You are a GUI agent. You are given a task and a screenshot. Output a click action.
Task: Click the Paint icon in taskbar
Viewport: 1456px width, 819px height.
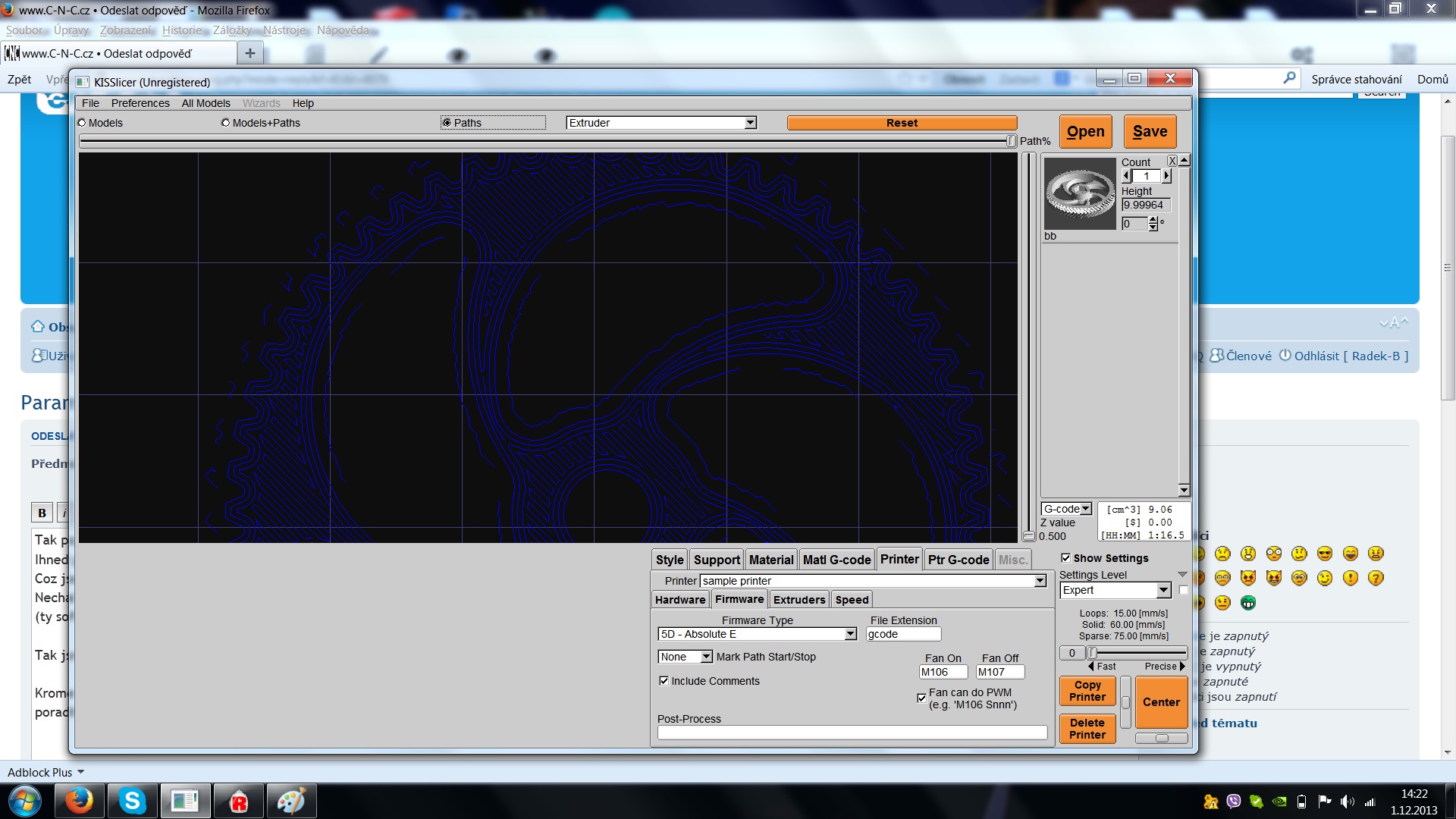(x=291, y=801)
